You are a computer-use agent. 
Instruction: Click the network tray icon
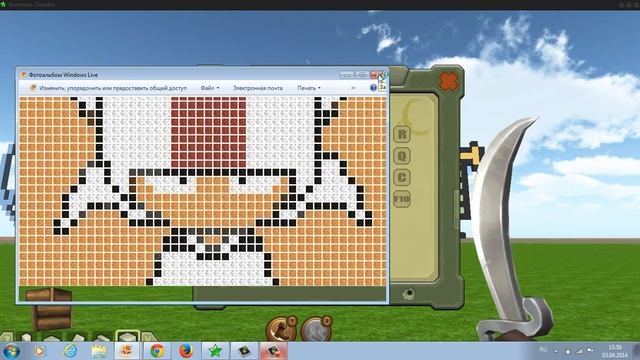(579, 351)
